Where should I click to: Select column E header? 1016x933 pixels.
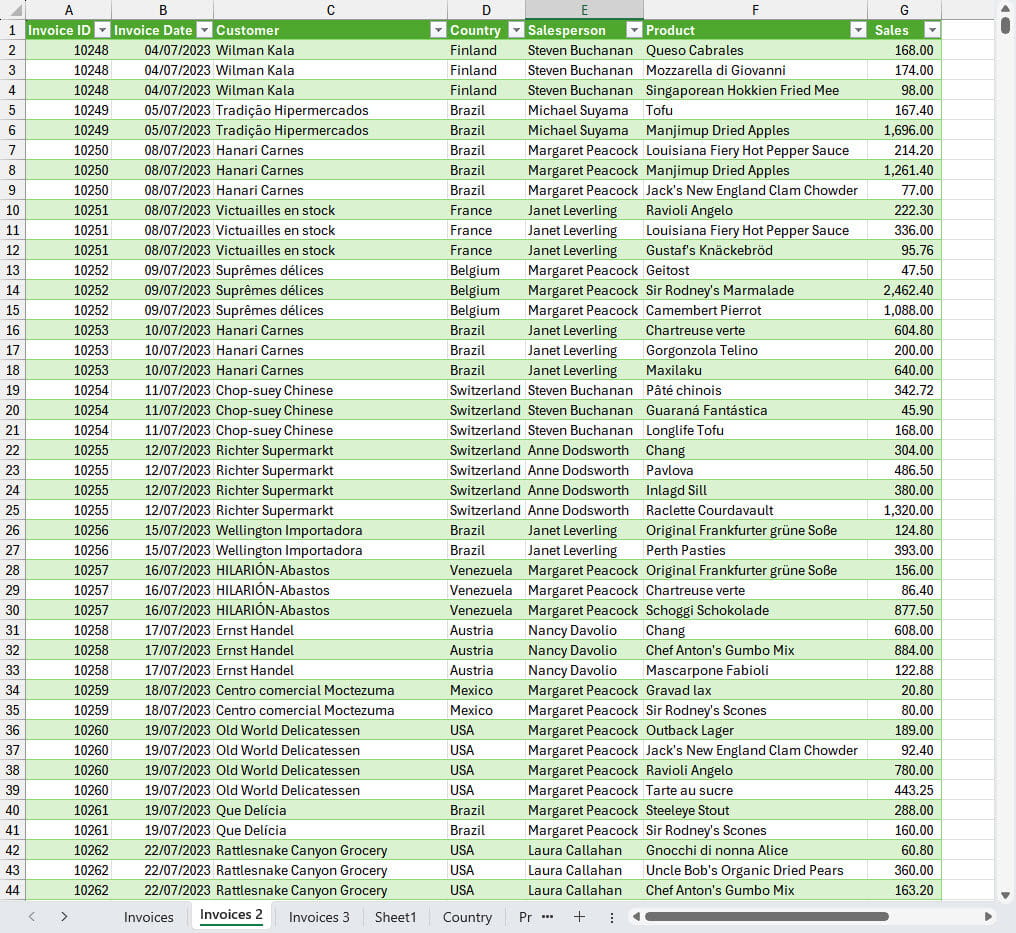pyautogui.click(x=584, y=9)
